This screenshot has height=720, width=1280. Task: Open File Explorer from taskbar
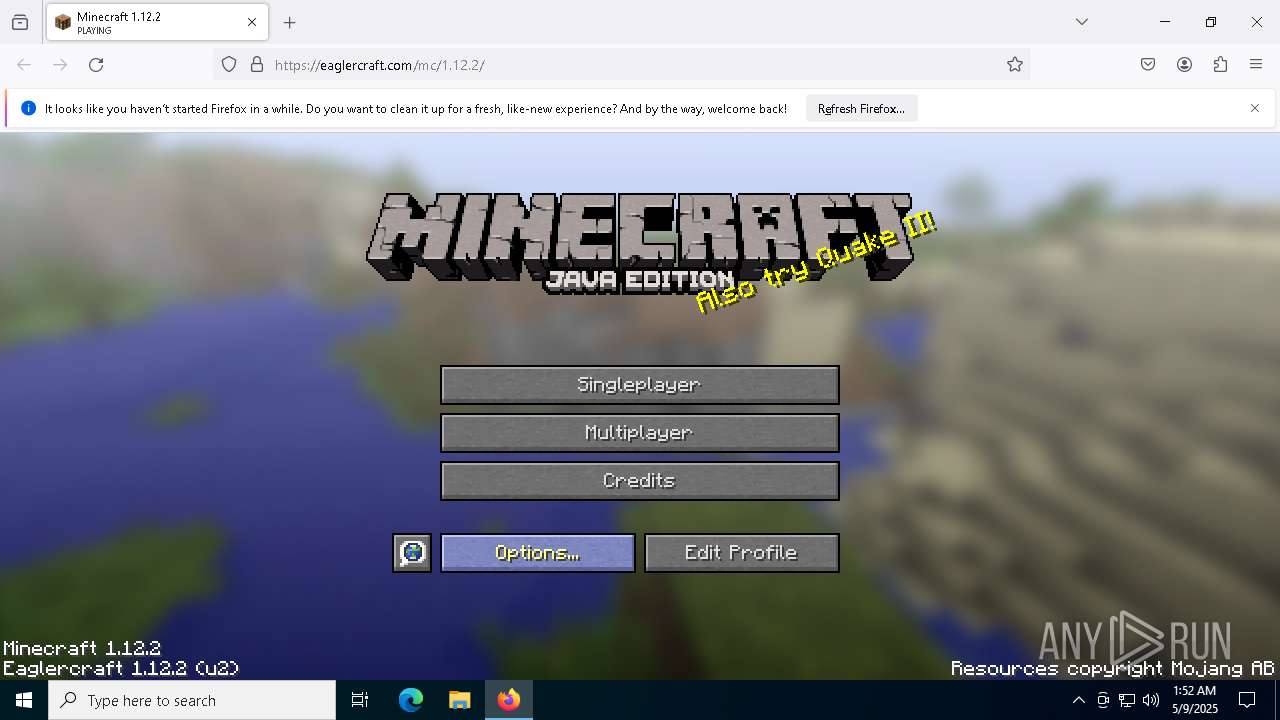tap(459, 700)
